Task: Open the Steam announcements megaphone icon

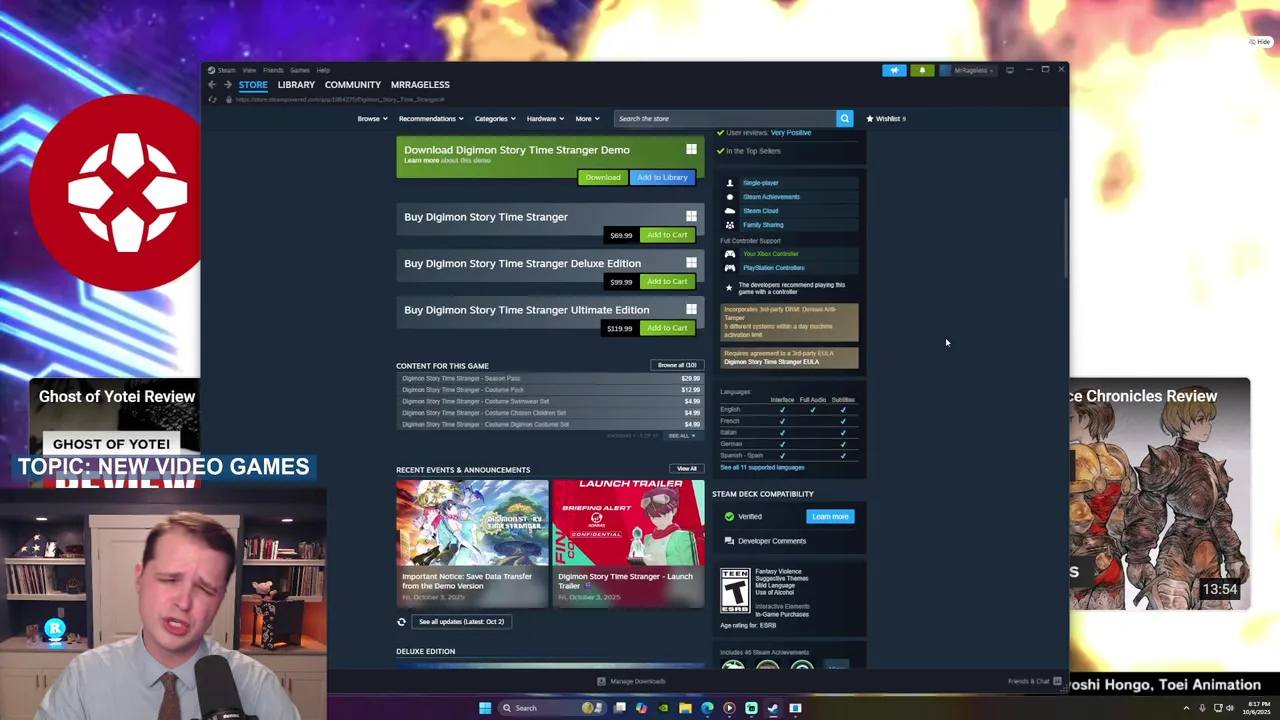Action: click(x=894, y=70)
